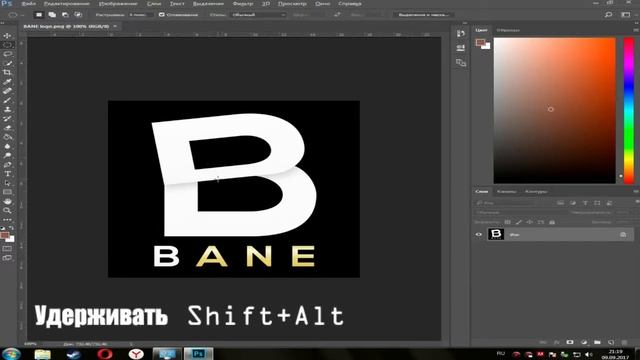Toggle Quick Mask mode in toolbox
Screen dimensions: 640x360
pos(7,249)
